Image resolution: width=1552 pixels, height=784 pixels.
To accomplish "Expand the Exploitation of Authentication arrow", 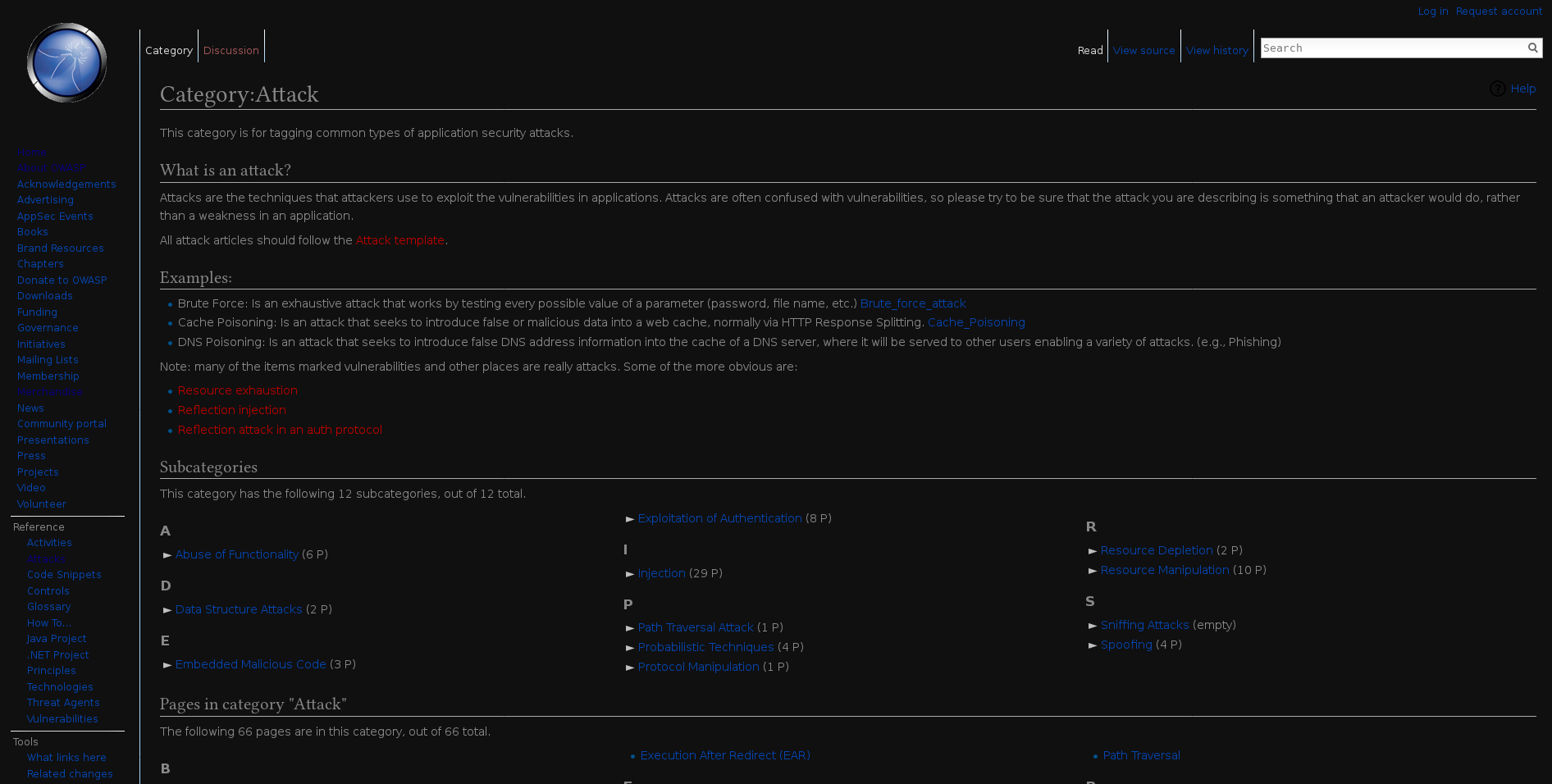I will (630, 519).
